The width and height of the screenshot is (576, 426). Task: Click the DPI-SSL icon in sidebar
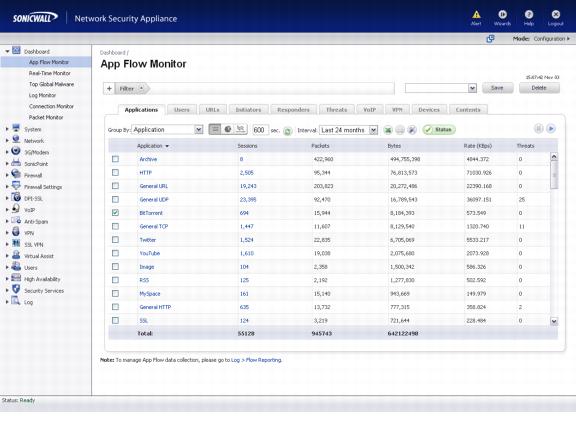(16, 197)
